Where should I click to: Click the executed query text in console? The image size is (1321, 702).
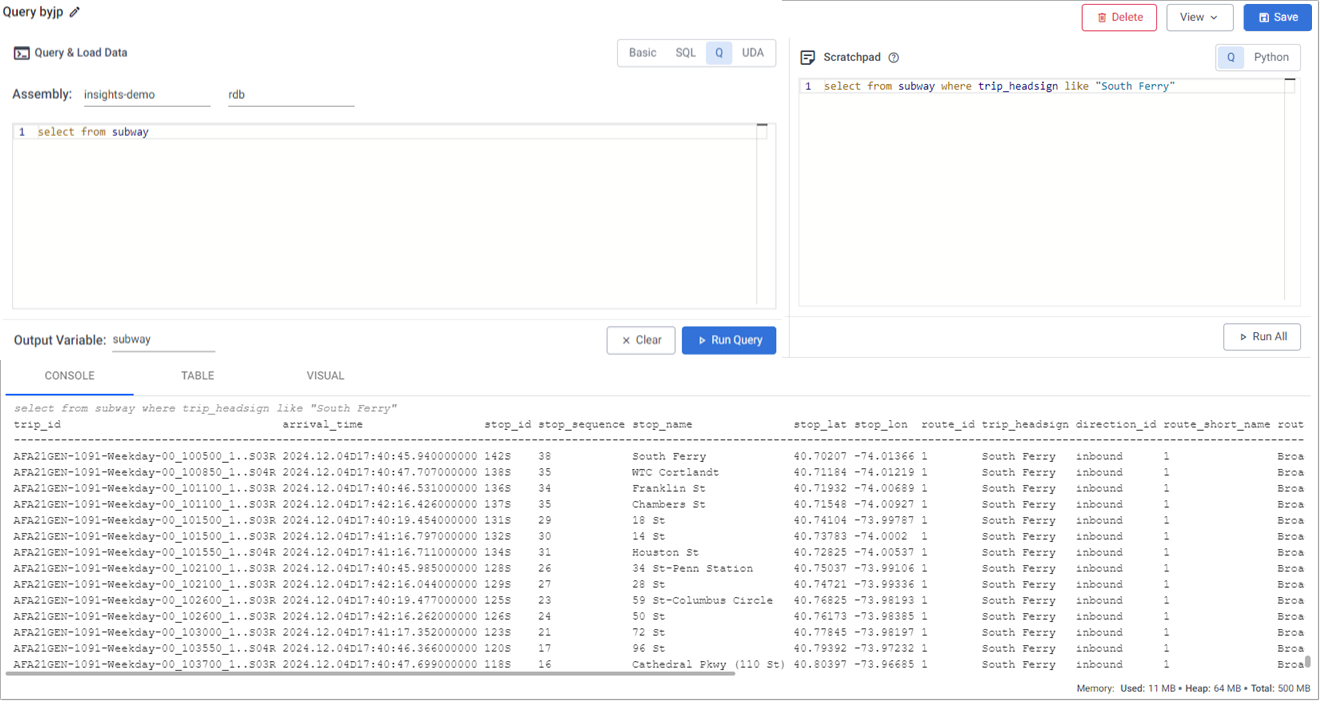[x=205, y=408]
